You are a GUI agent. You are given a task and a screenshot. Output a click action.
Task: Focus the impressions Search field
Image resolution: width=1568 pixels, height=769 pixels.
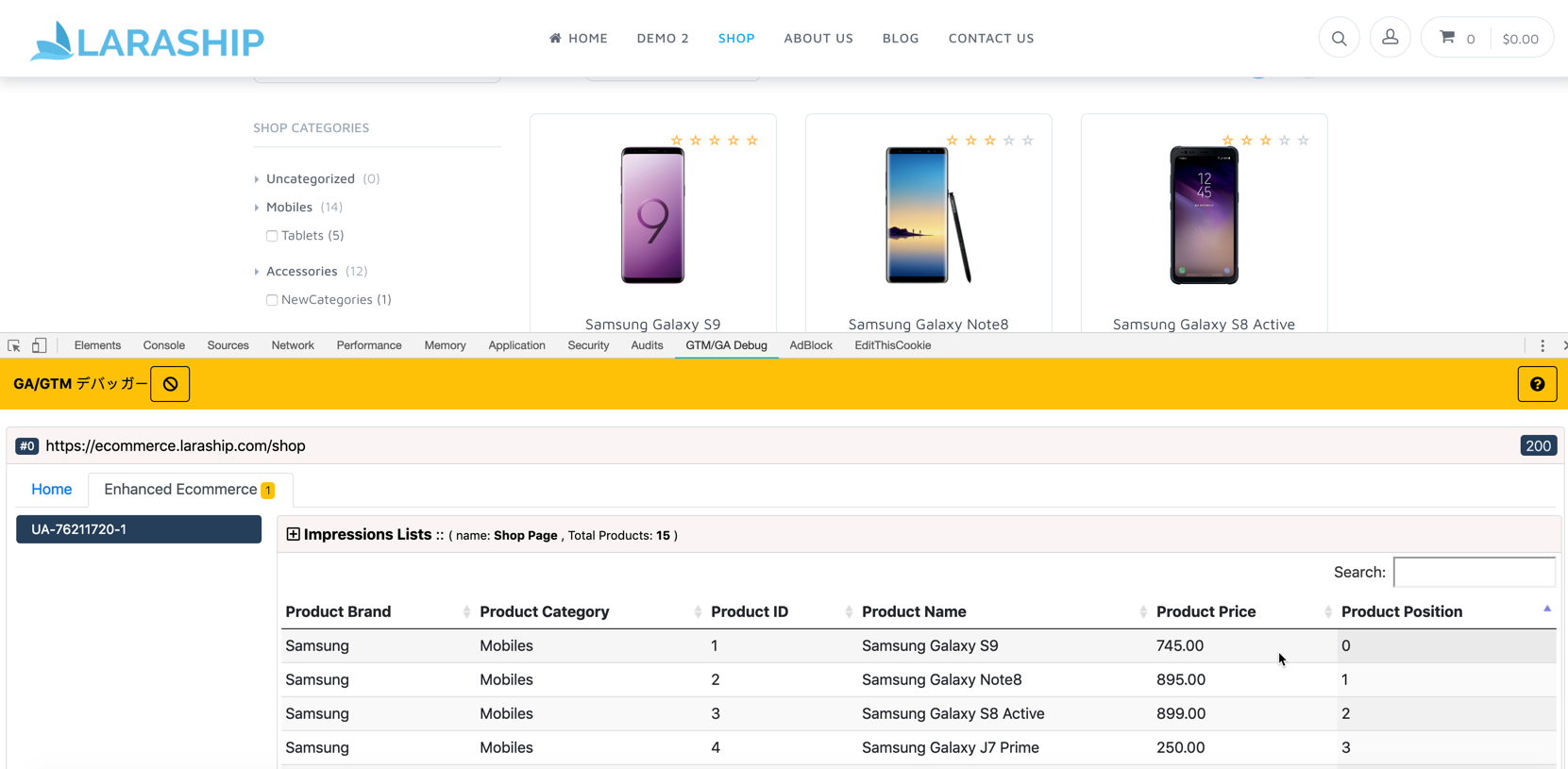(x=1475, y=572)
